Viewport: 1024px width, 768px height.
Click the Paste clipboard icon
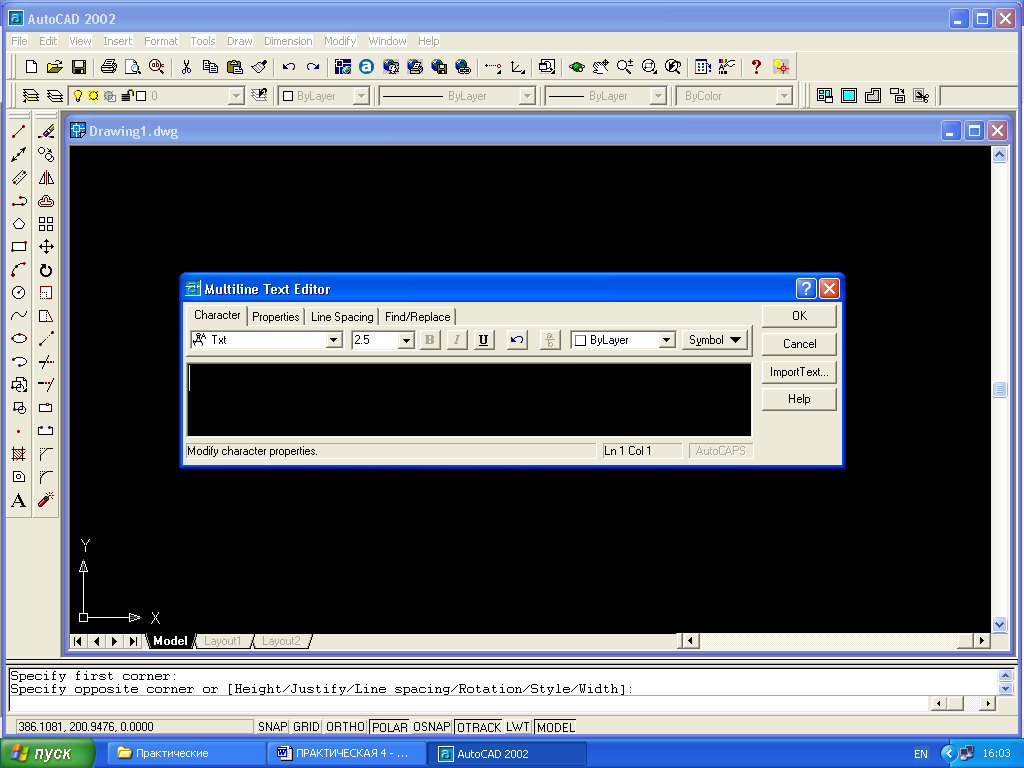click(x=234, y=67)
